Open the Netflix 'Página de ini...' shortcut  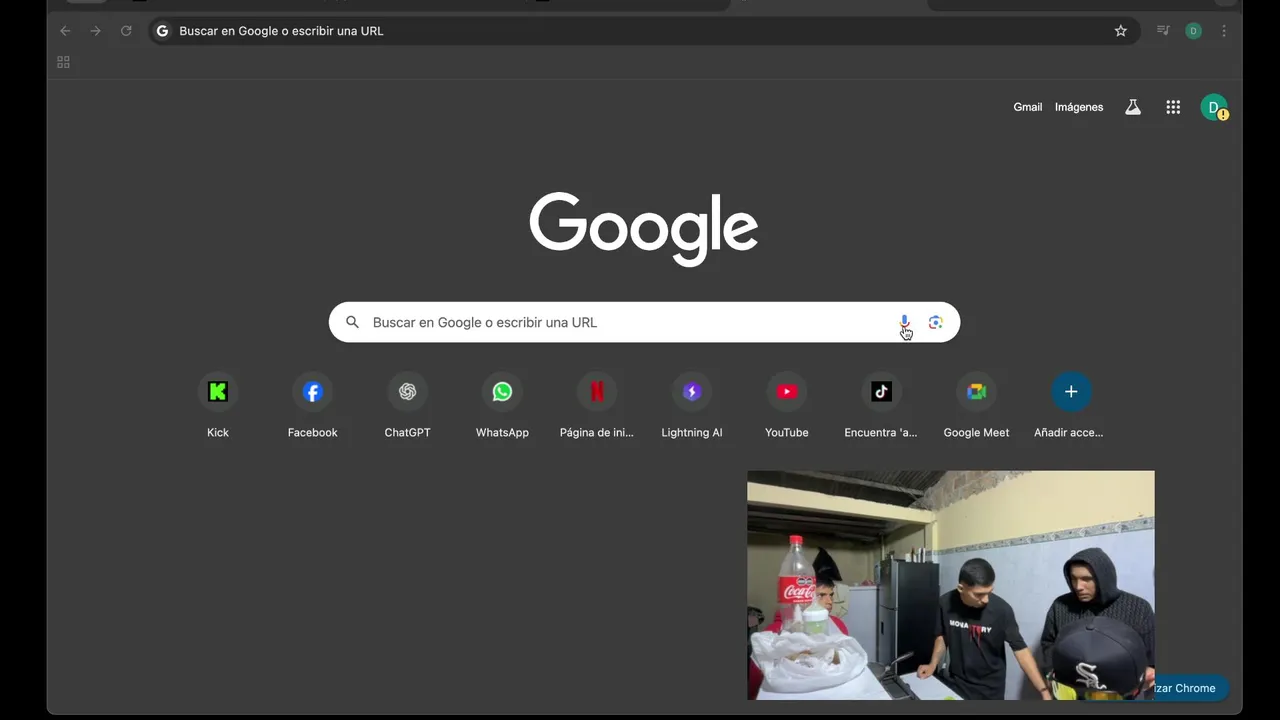click(x=597, y=392)
